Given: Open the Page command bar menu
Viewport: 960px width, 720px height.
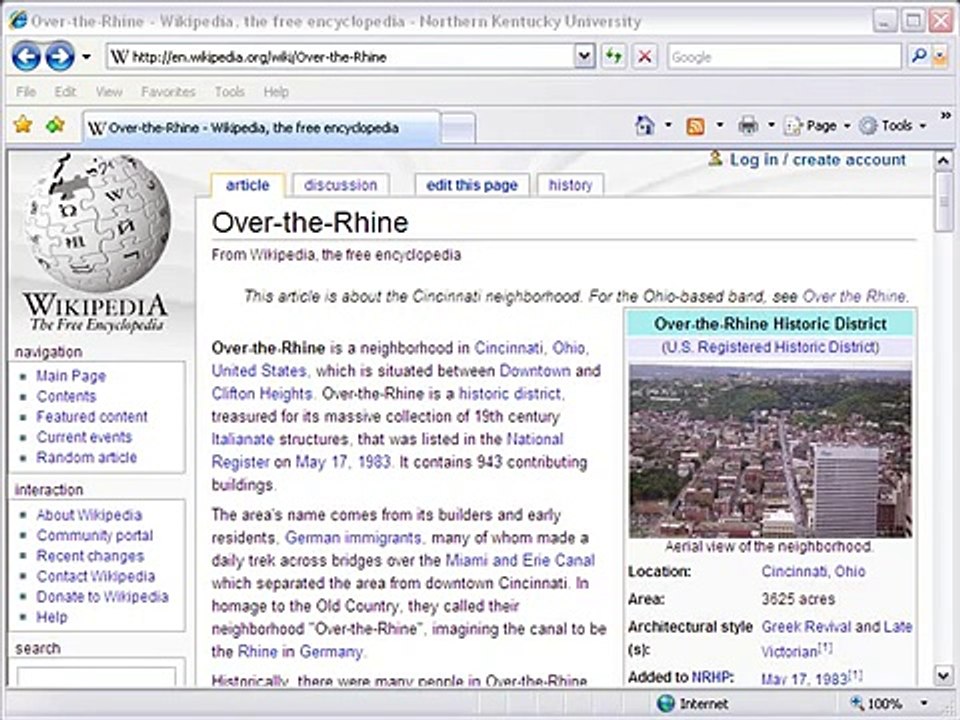Looking at the screenshot, I should point(817,126).
